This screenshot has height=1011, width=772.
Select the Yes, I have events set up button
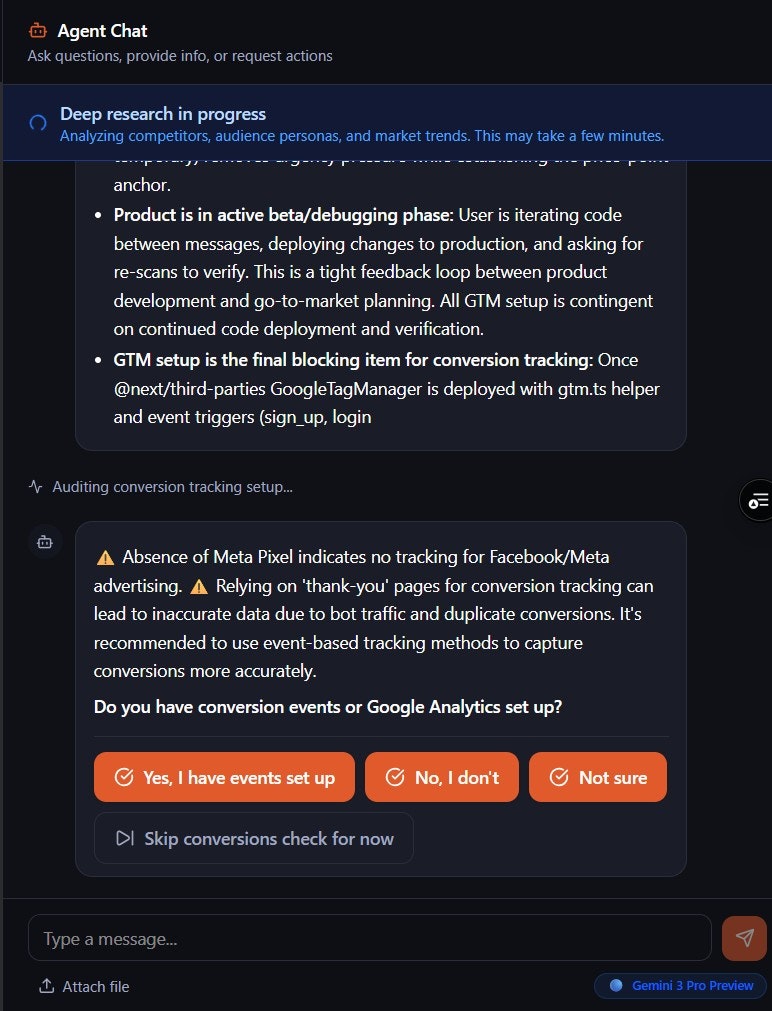(x=224, y=777)
